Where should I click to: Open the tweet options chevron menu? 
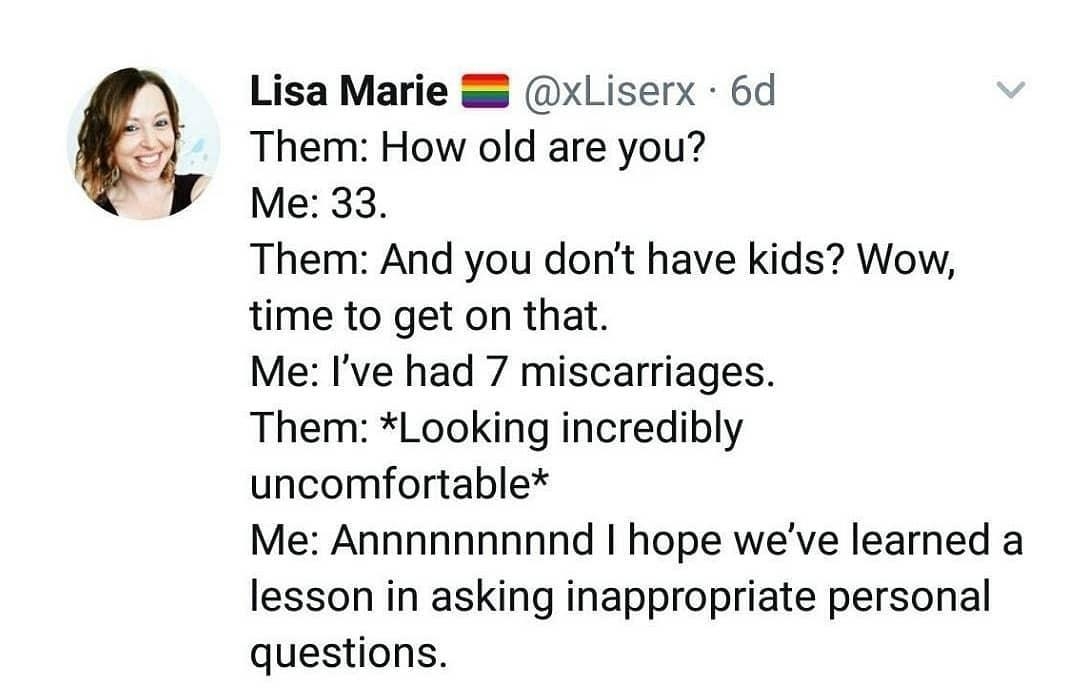coord(1012,91)
